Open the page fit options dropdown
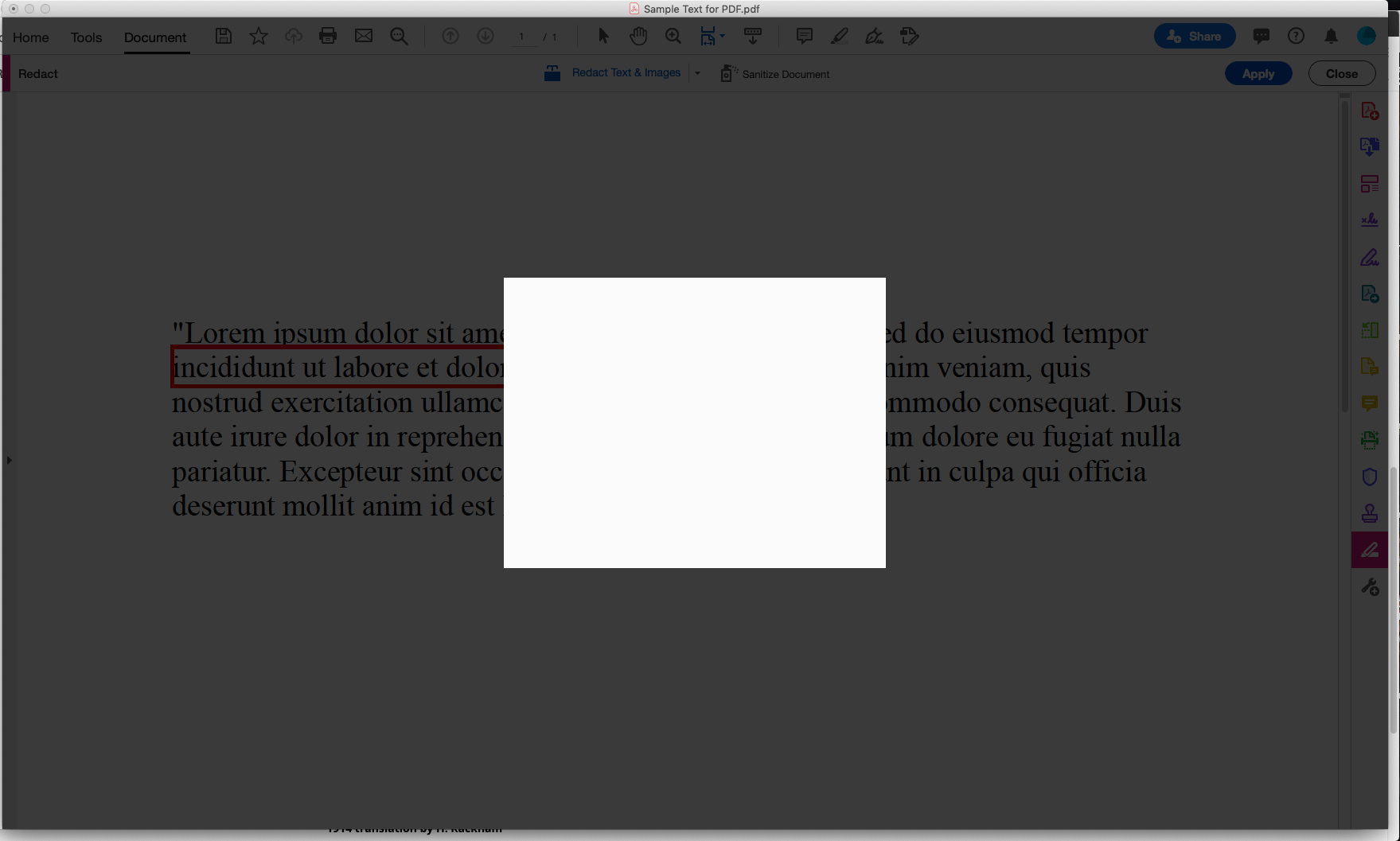Viewport: 1400px width, 841px height. (x=723, y=36)
